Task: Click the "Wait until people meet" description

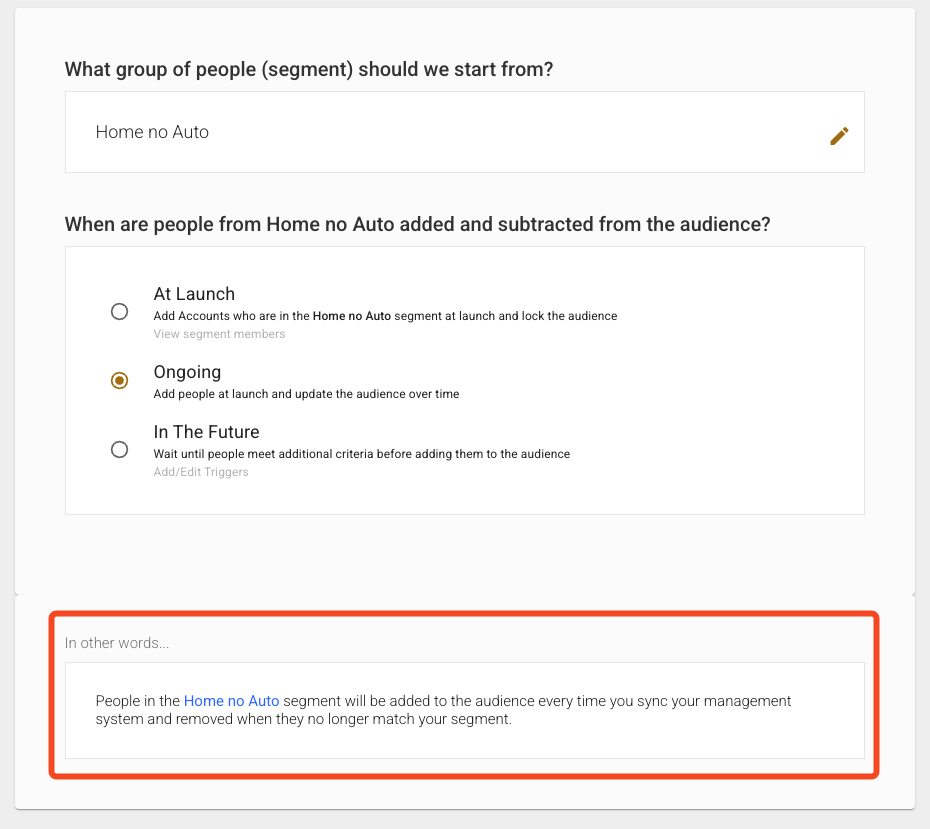Action: 361,454
